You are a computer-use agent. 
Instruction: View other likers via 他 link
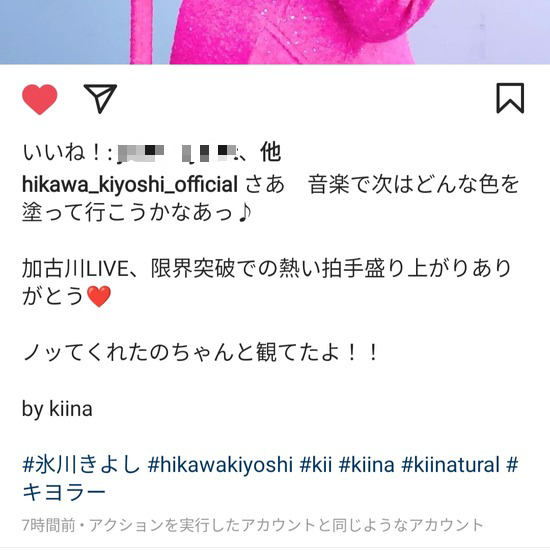click(x=270, y=153)
